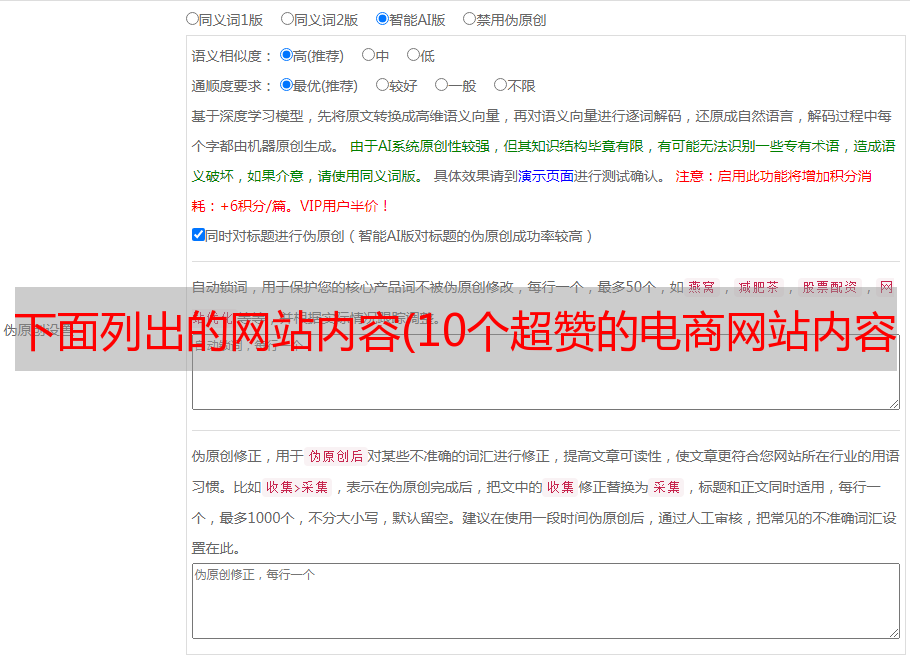Viewport: 911px width, 658px height.
Task: Set 语义相似度 to 高(推荐)
Action: tap(286, 55)
